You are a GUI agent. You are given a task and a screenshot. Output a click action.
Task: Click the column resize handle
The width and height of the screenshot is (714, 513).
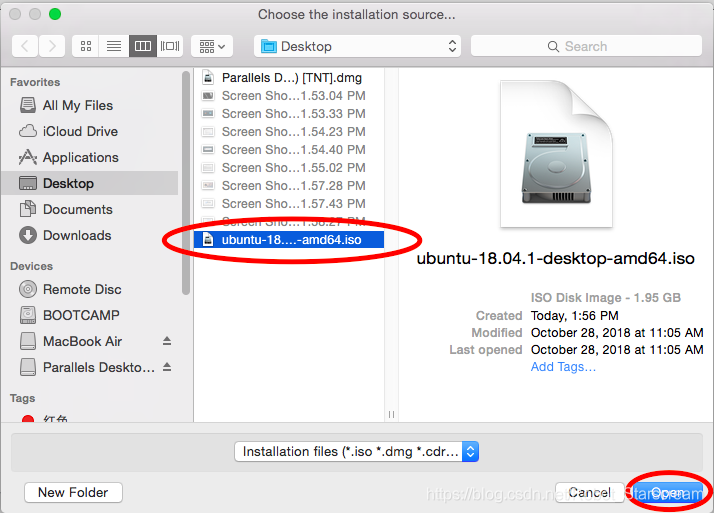click(x=391, y=414)
